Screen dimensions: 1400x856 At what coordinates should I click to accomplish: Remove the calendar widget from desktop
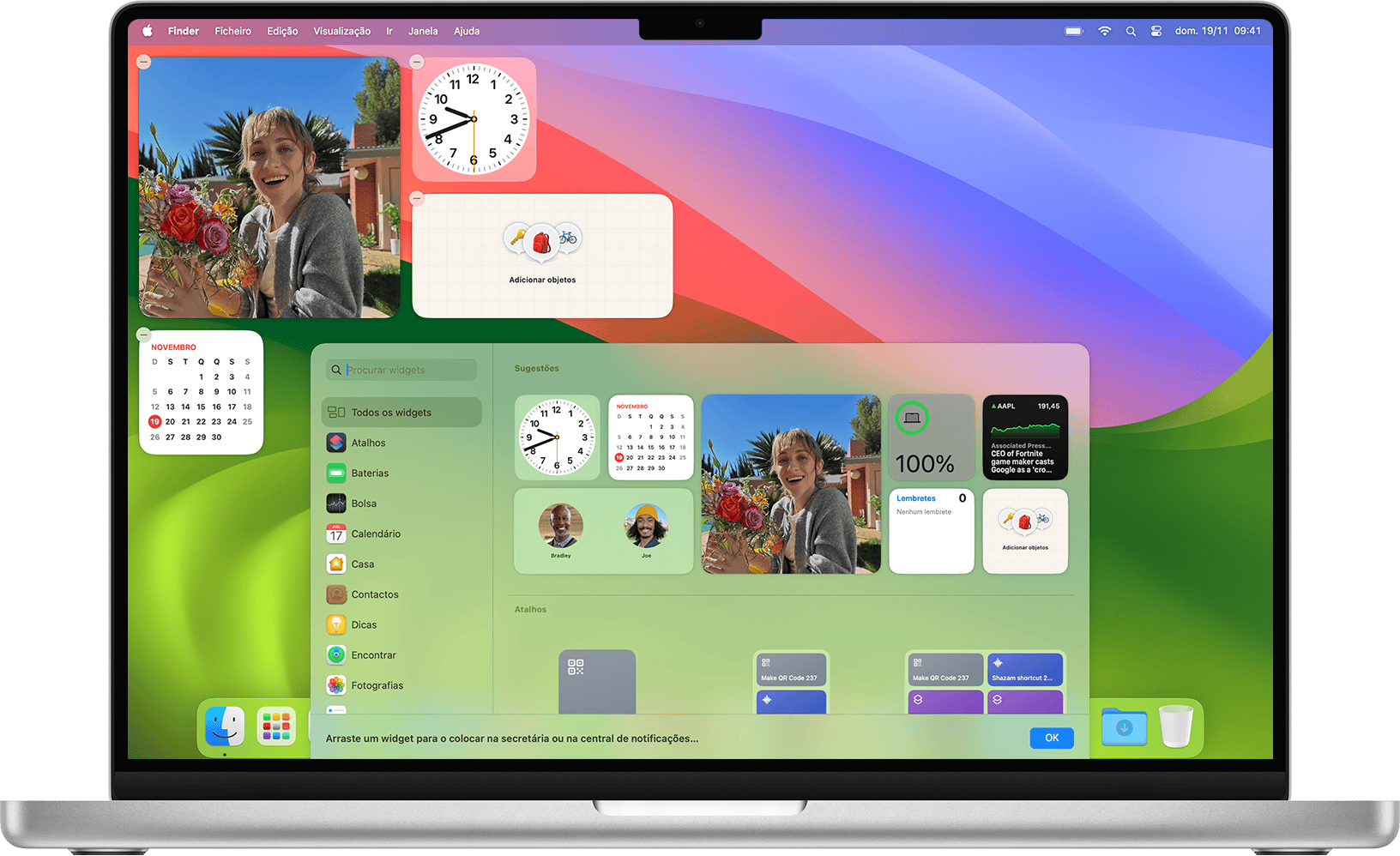pyautogui.click(x=144, y=335)
